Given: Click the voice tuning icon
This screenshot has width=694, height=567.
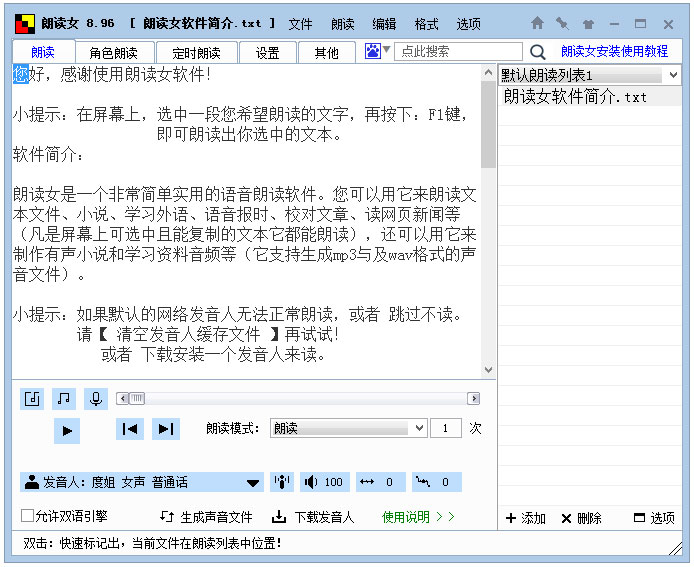Looking at the screenshot, I should tap(282, 482).
